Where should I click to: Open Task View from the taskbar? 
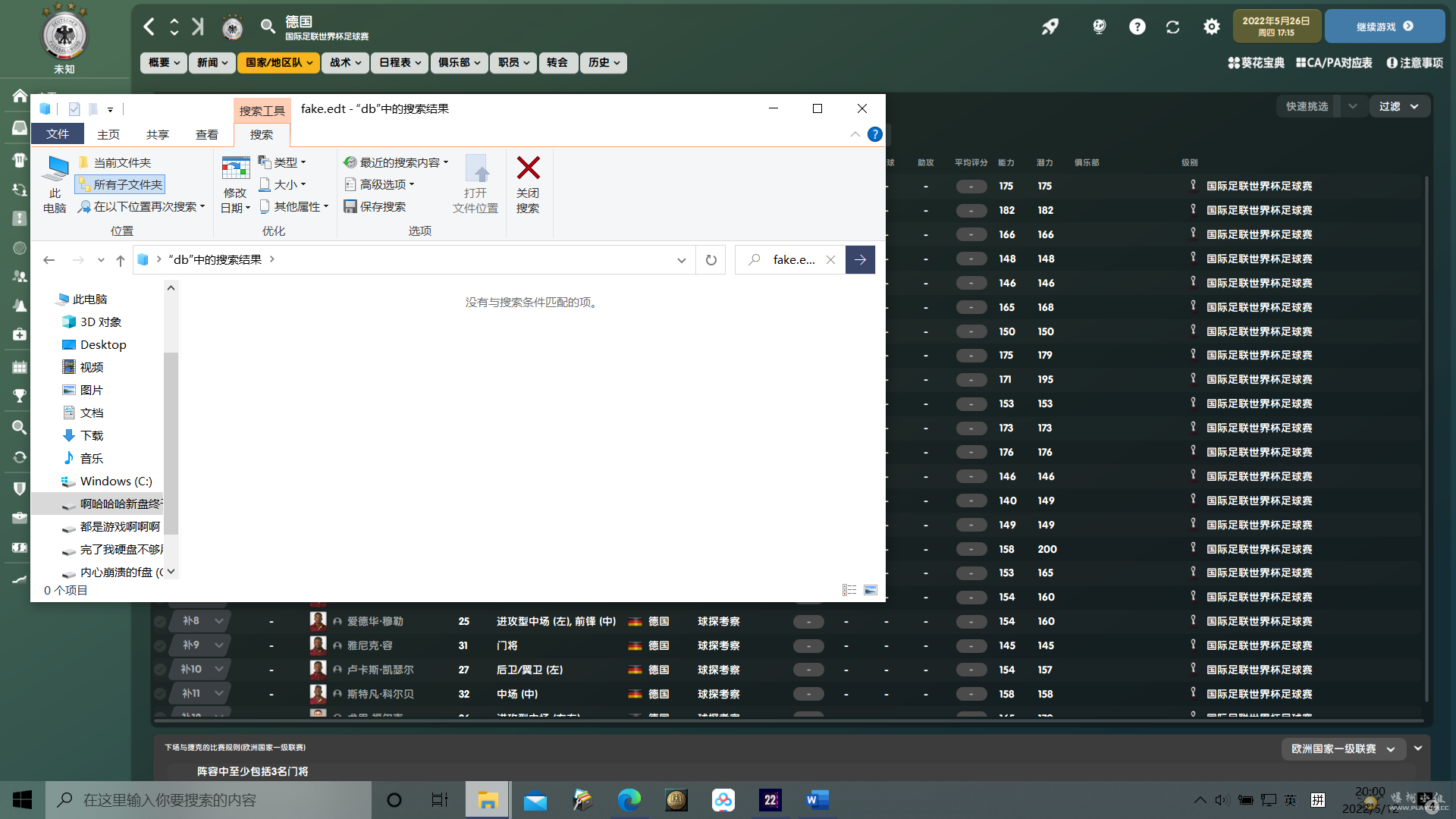coord(440,800)
